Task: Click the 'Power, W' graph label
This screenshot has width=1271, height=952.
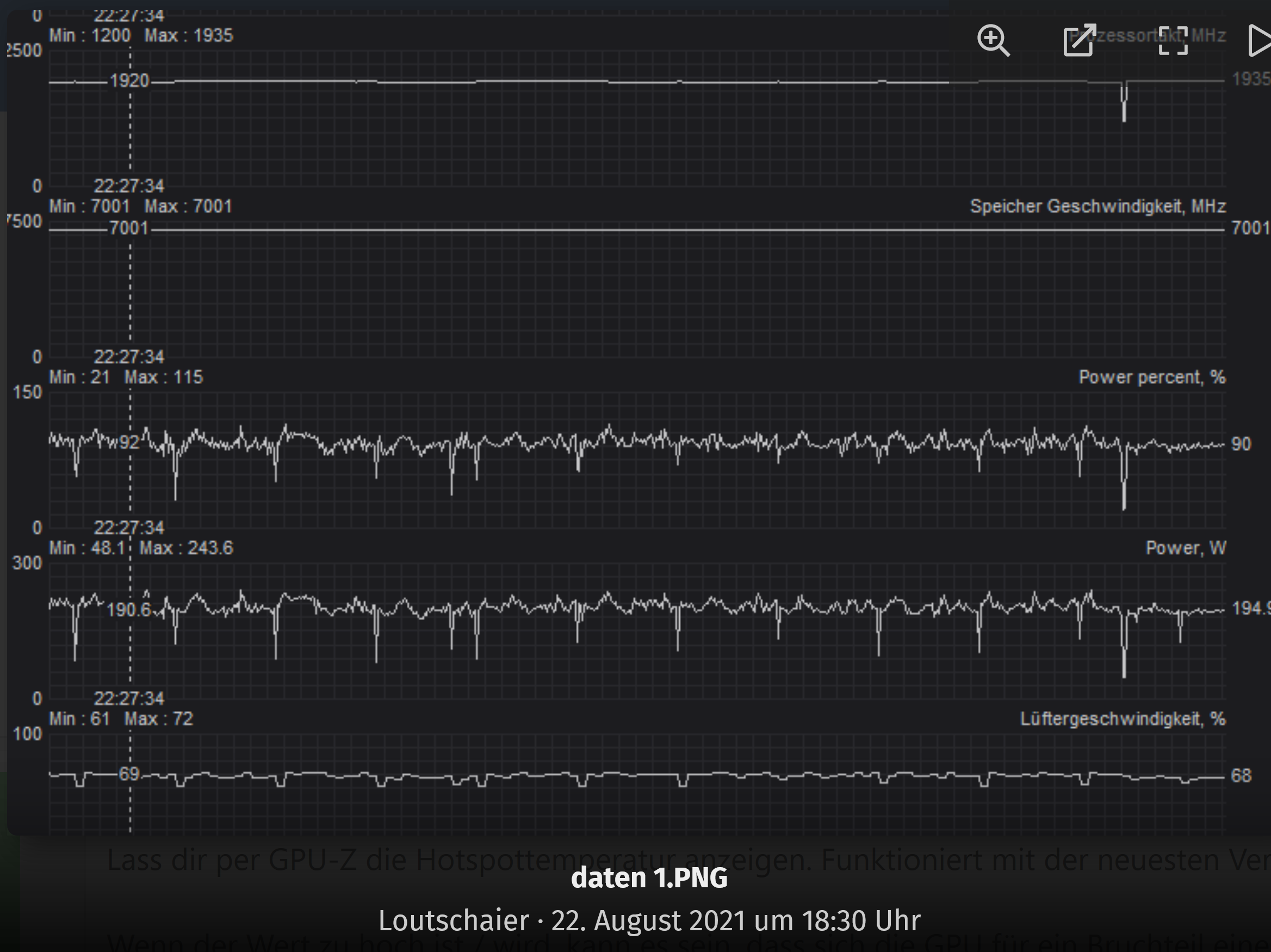Action: coord(1186,548)
